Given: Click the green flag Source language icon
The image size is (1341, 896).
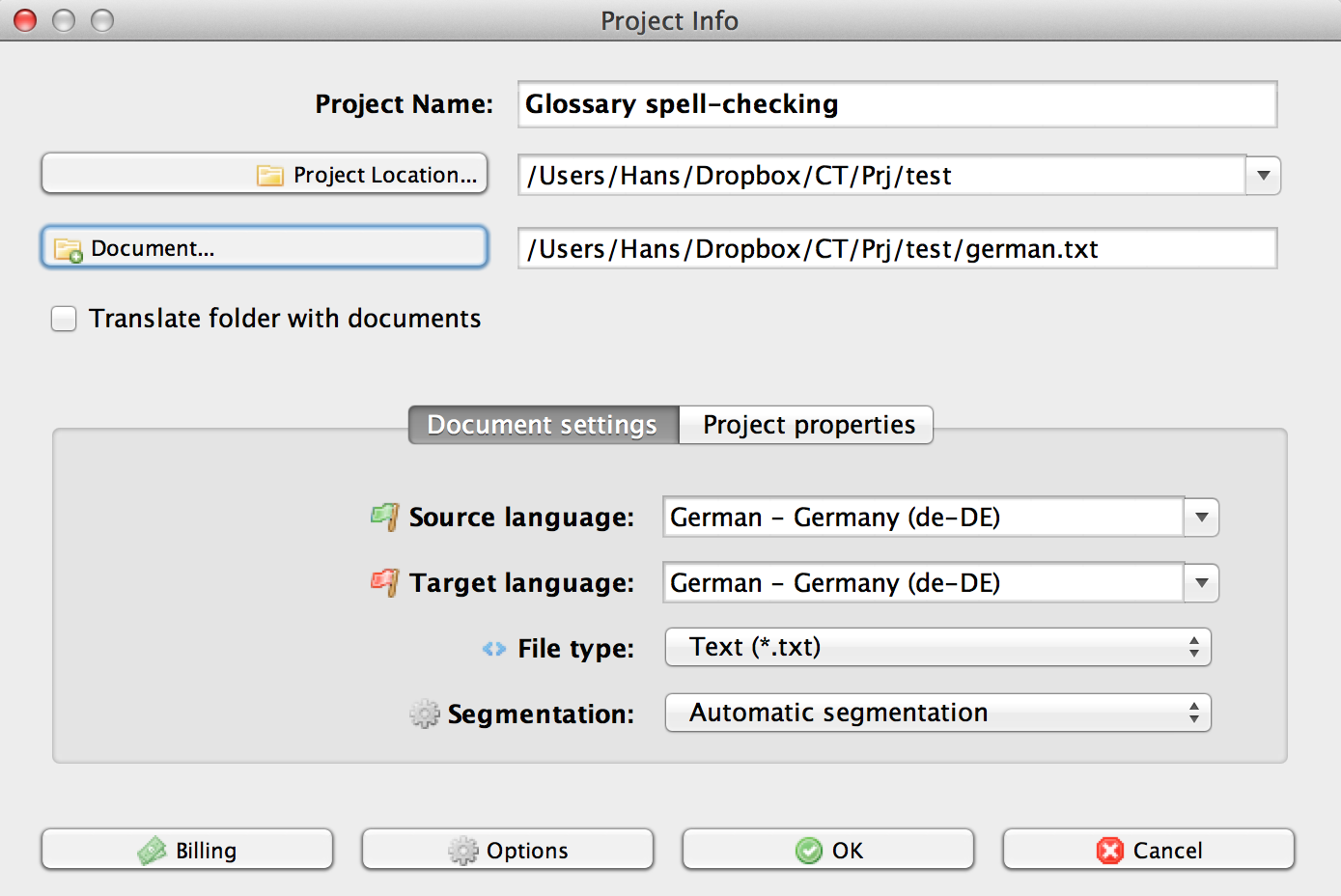Looking at the screenshot, I should tap(384, 517).
